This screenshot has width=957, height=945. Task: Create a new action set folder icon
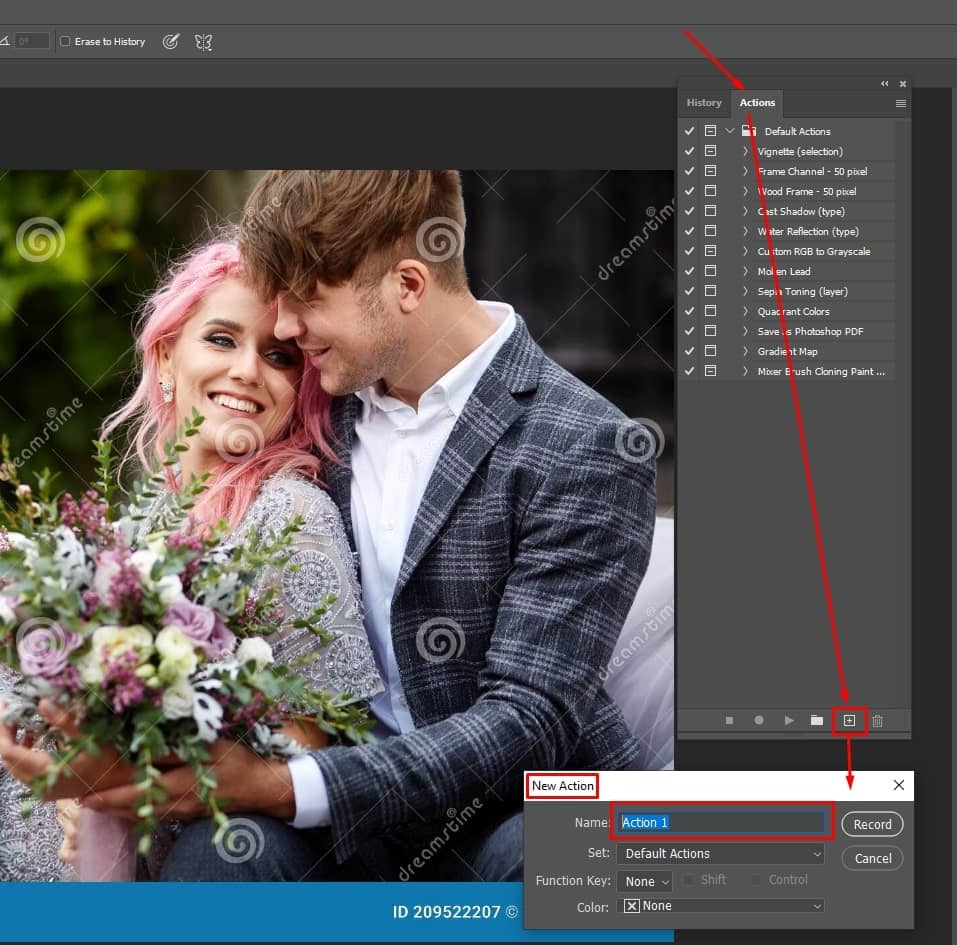pos(818,720)
